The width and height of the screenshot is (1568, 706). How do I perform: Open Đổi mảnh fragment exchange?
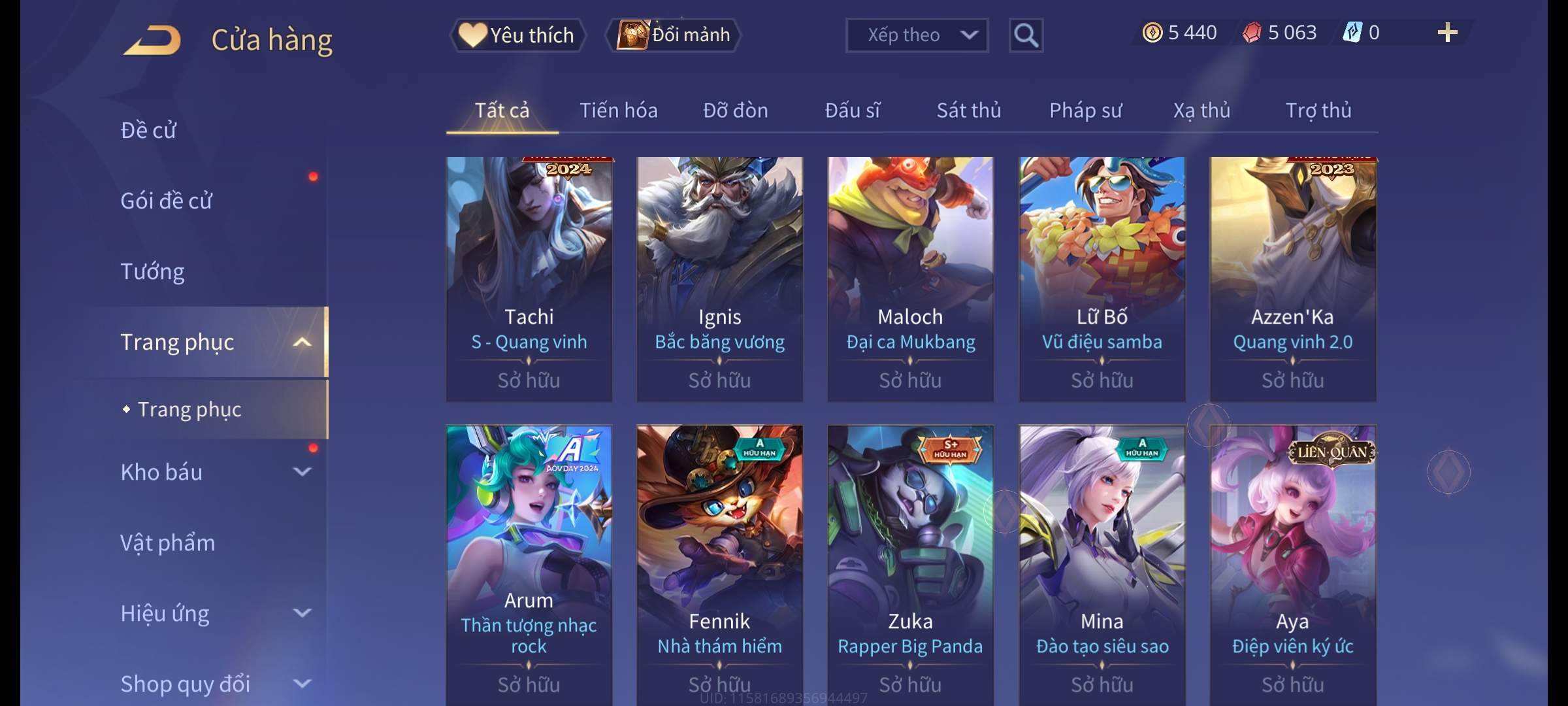[674, 35]
